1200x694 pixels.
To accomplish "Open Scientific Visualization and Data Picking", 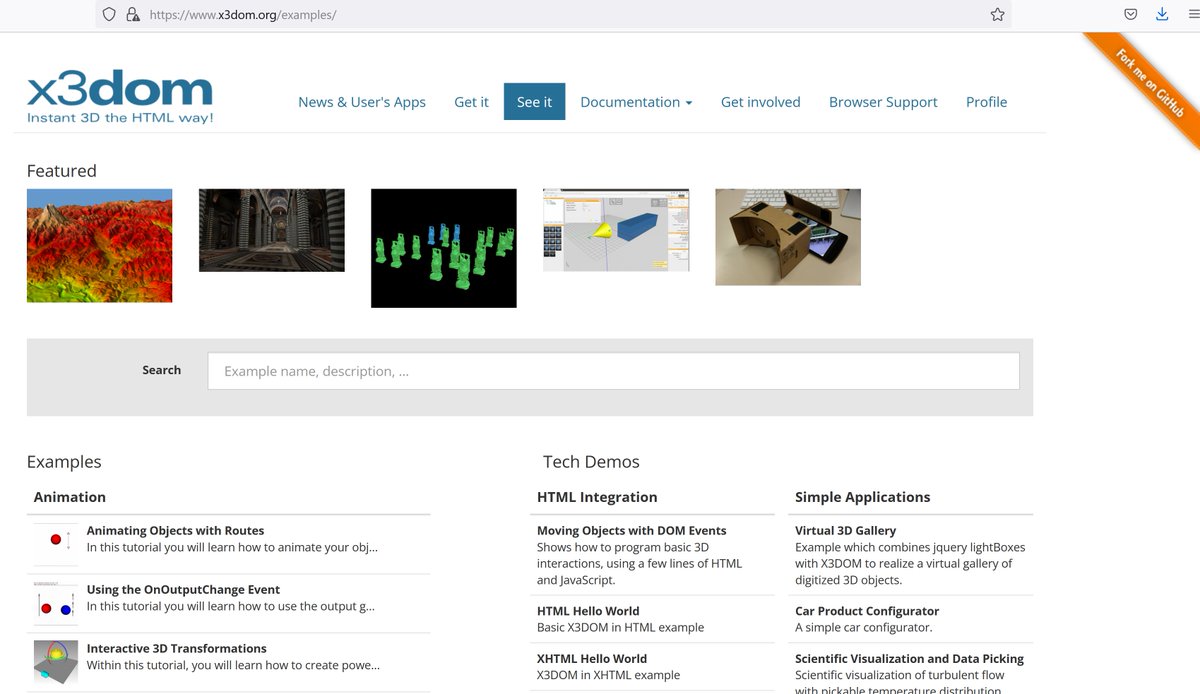I will point(909,659).
